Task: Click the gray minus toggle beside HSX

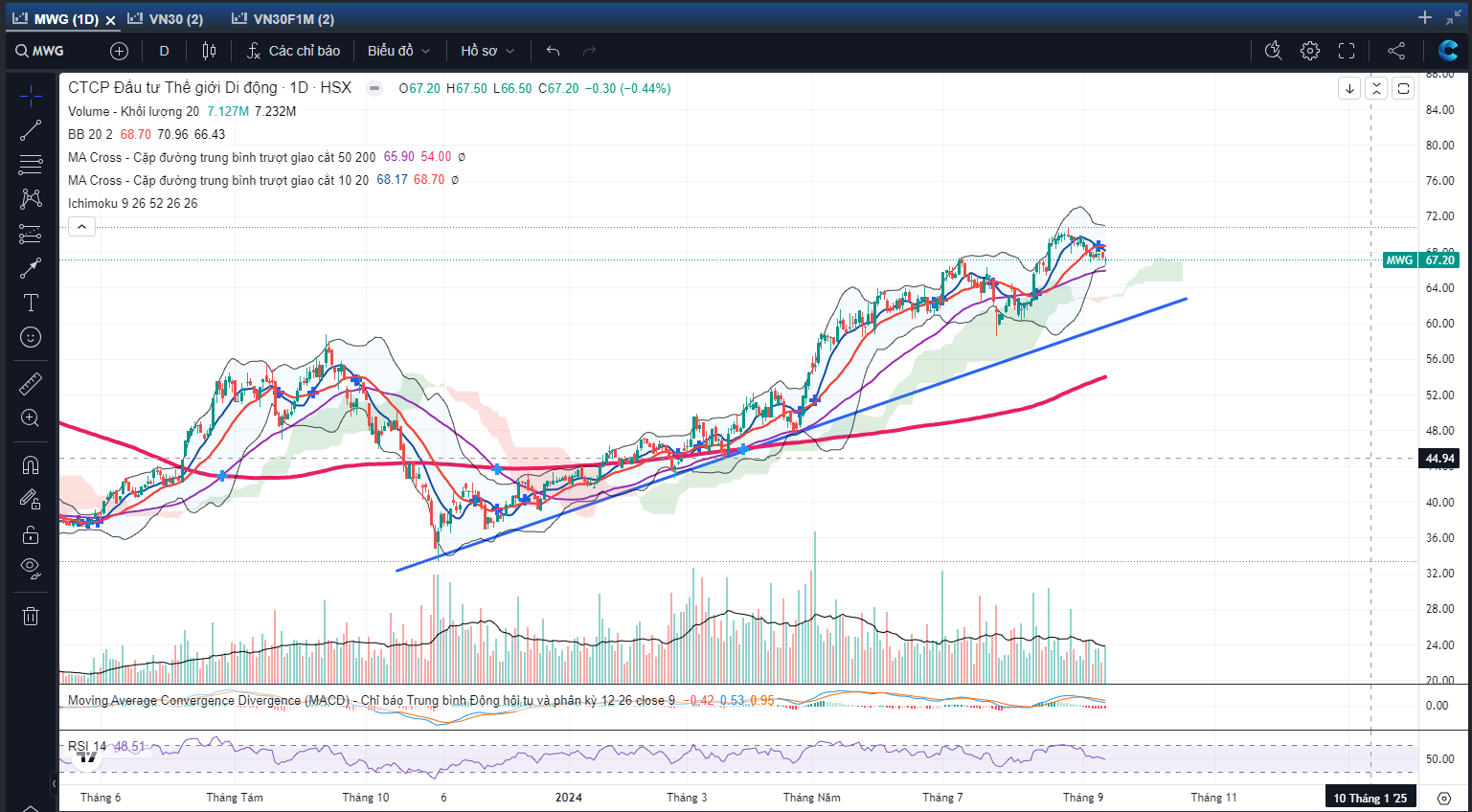Action: pyautogui.click(x=374, y=88)
